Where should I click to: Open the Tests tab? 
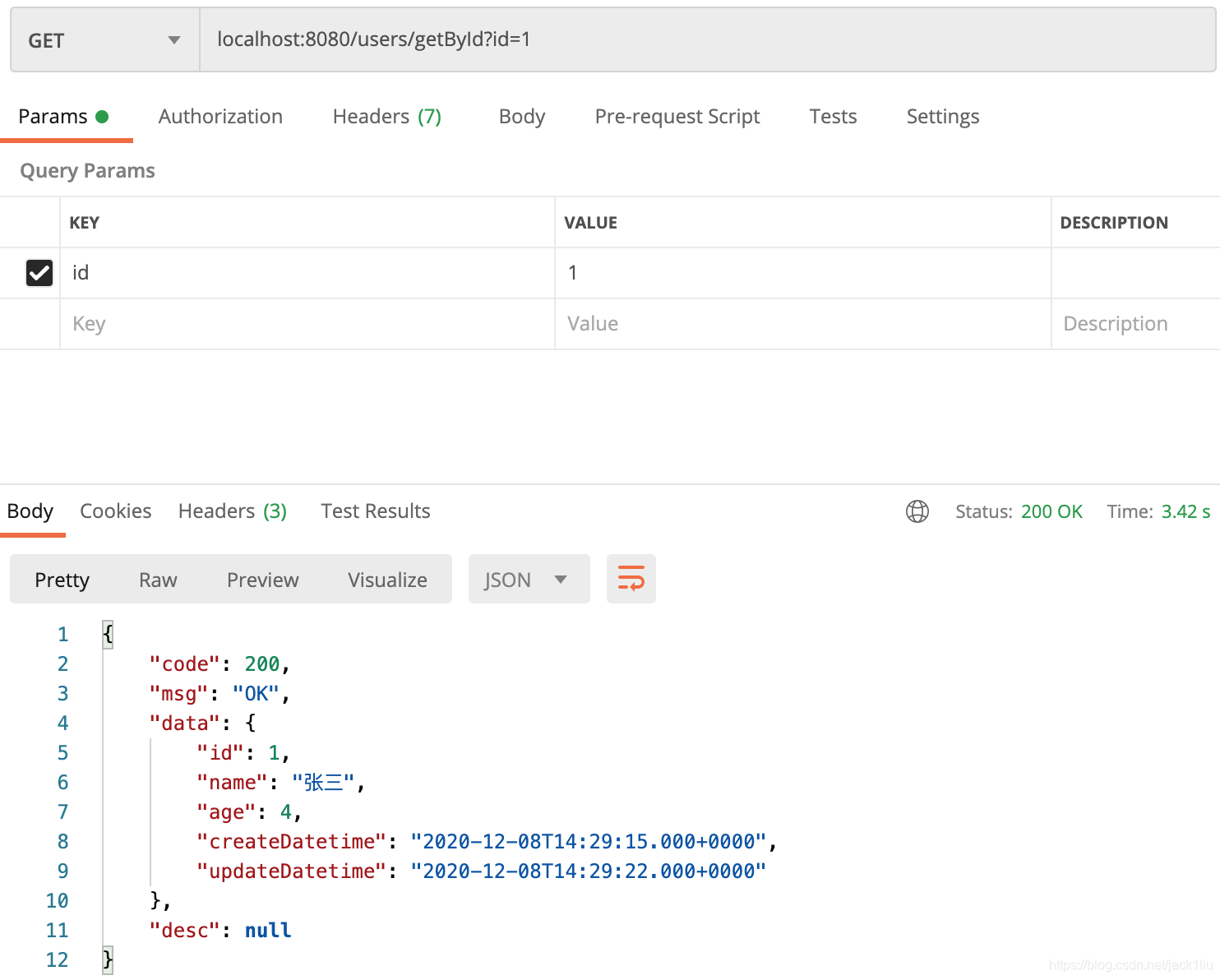coord(833,117)
